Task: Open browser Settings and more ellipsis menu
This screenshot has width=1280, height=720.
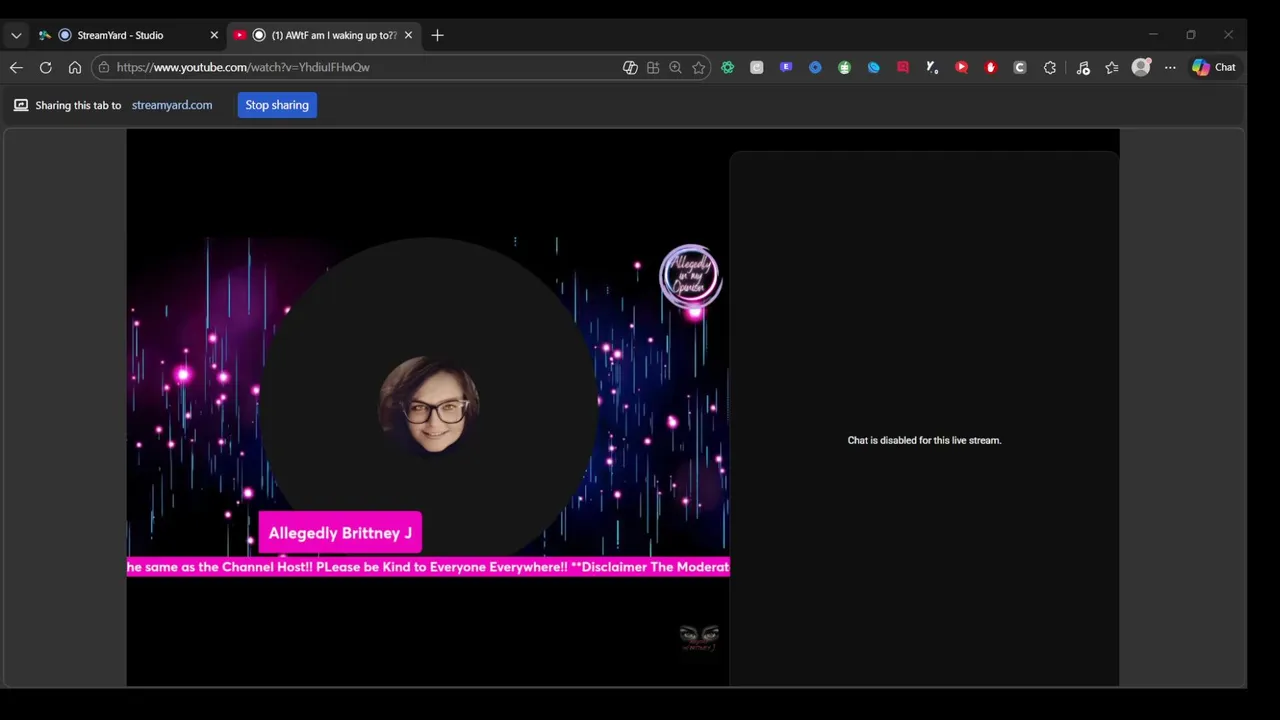Action: click(1170, 67)
